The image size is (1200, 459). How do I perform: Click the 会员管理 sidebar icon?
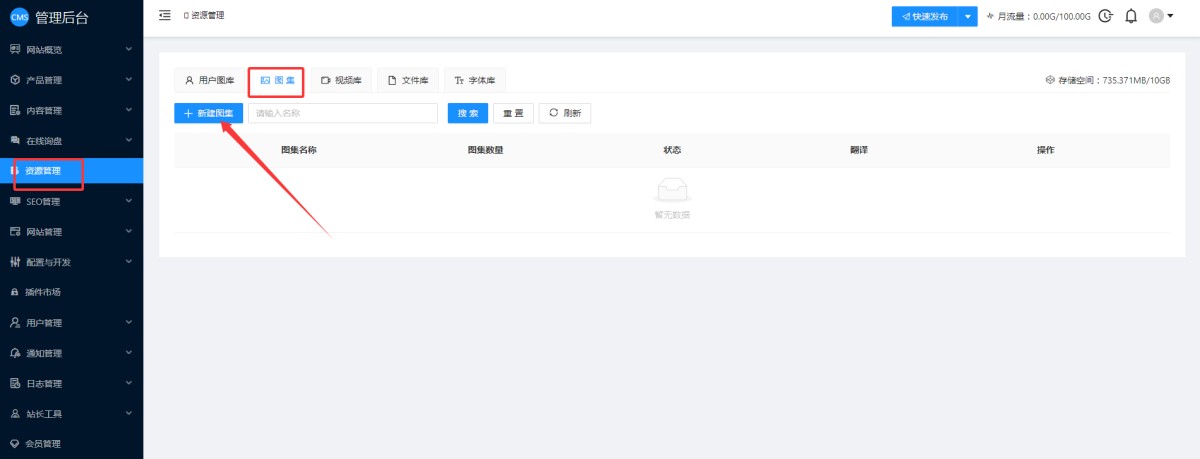coord(15,443)
